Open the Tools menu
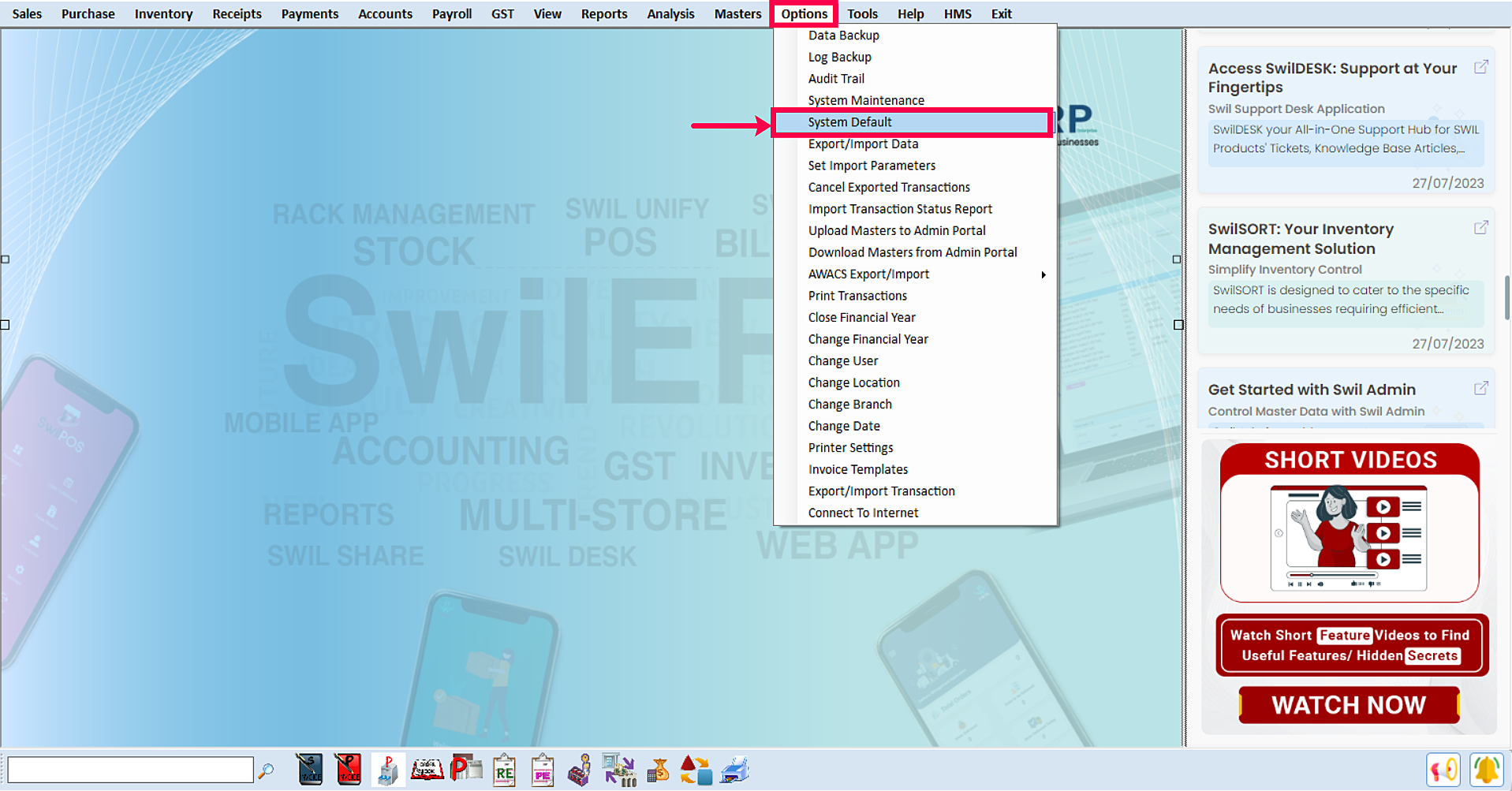 [862, 13]
